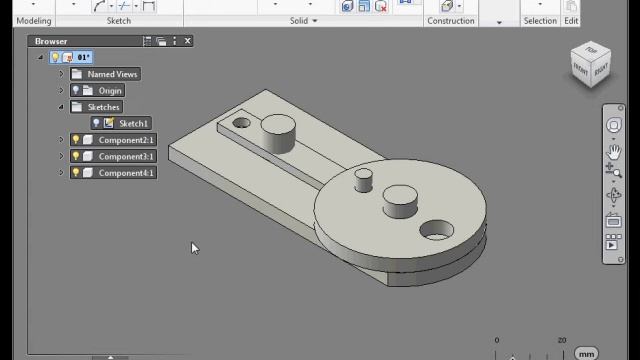The height and width of the screenshot is (360, 640).
Task: Click the Construction panel label
Action: [x=451, y=21]
